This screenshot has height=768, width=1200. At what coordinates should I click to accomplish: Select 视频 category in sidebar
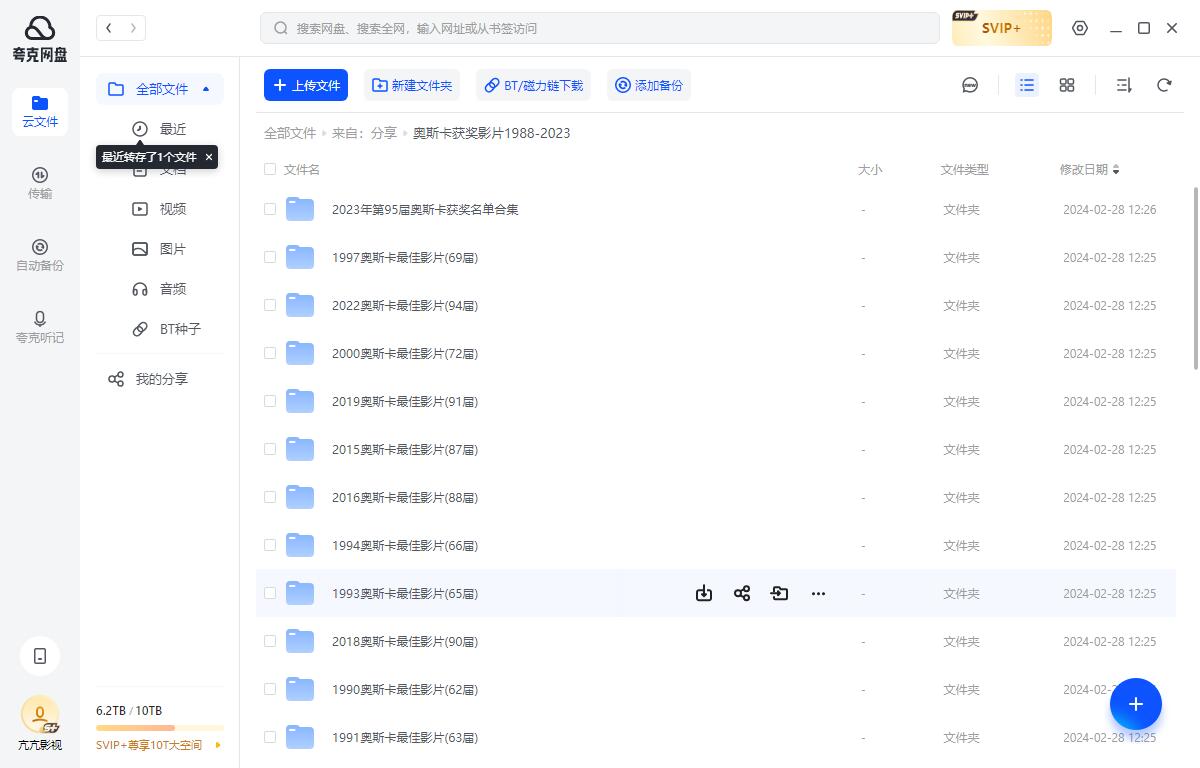click(x=172, y=208)
